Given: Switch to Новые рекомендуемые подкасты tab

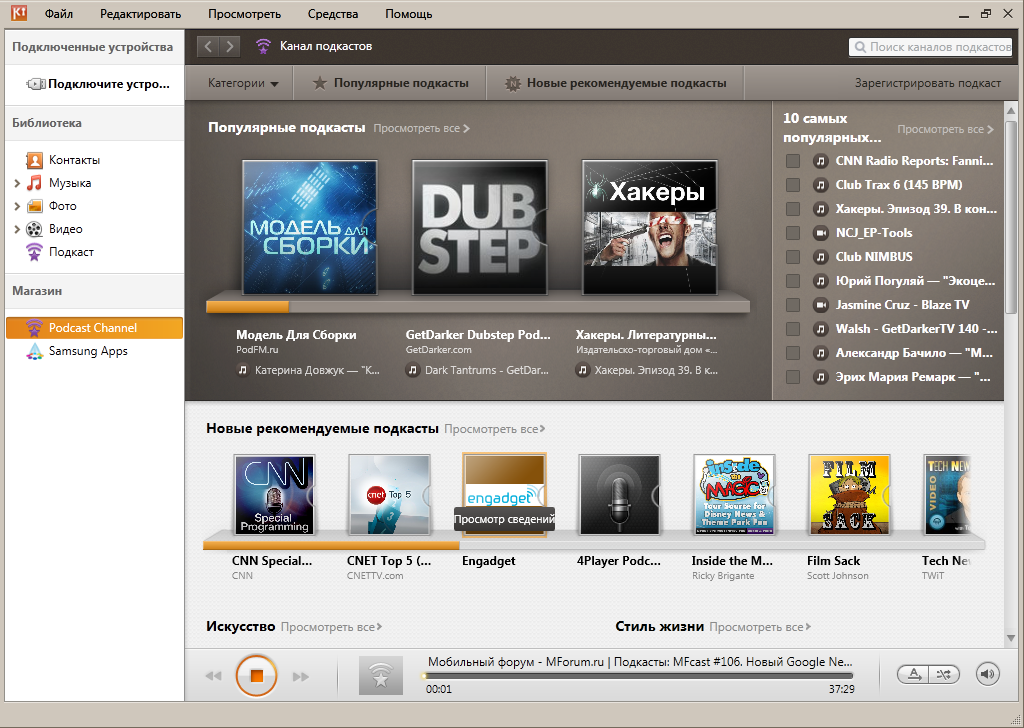Looking at the screenshot, I should pyautogui.click(x=615, y=83).
